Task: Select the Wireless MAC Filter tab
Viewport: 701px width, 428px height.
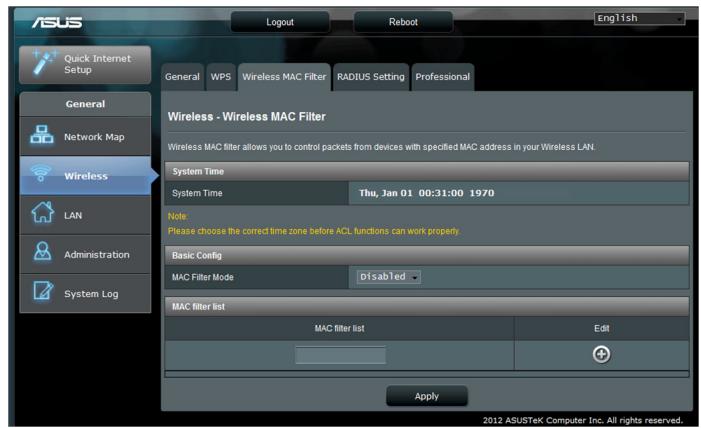Action: [284, 77]
